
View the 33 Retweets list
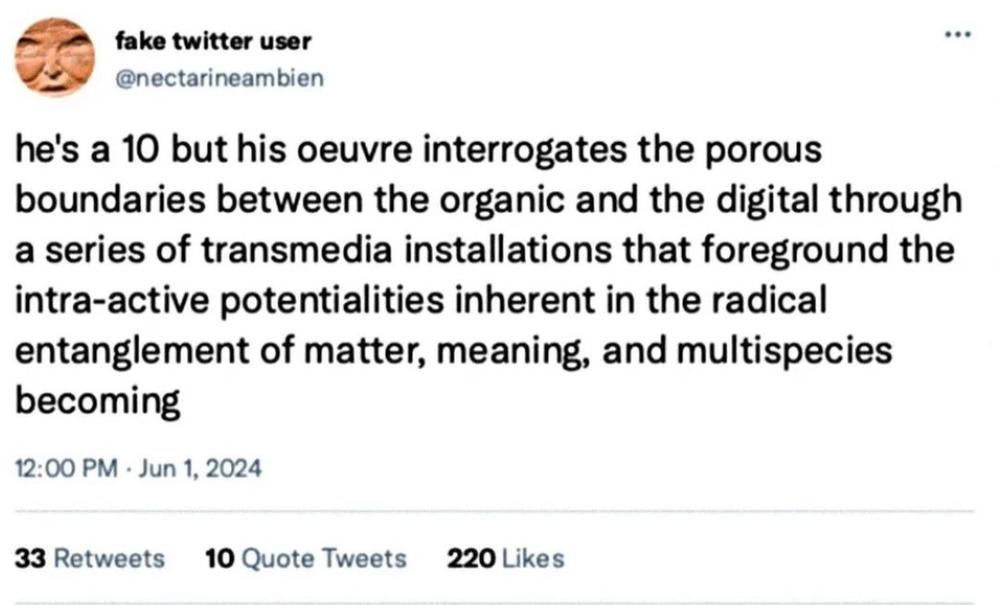coord(89,558)
